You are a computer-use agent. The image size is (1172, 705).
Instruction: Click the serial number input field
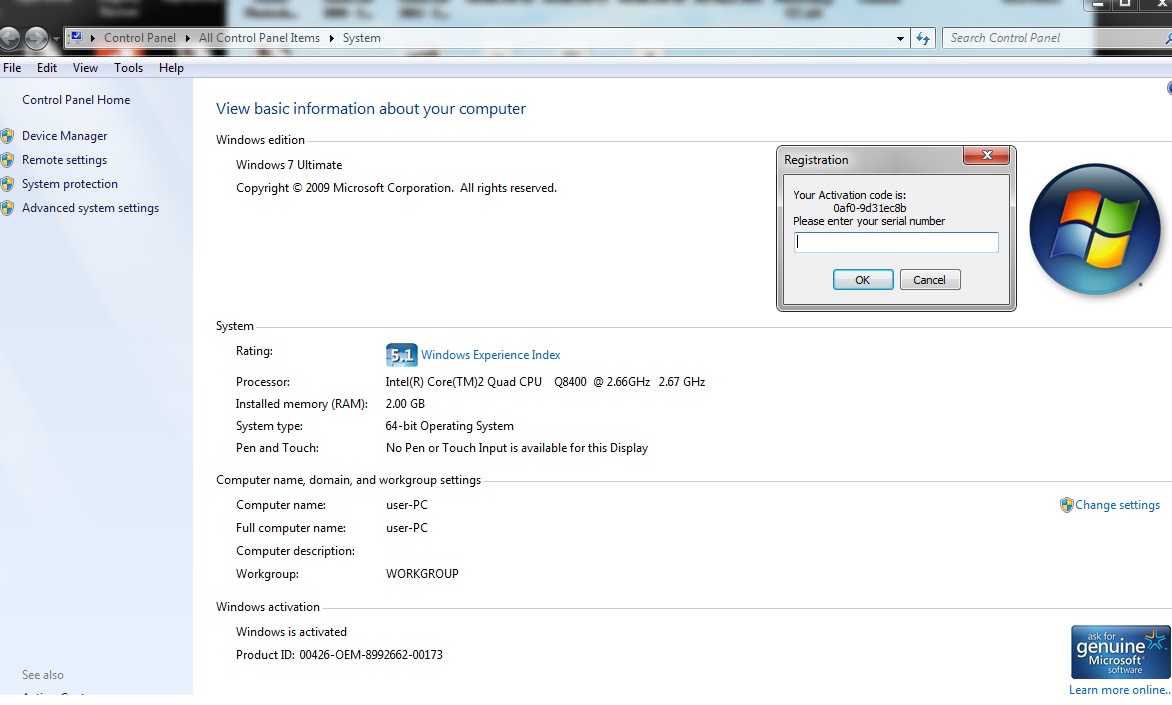pyautogui.click(x=896, y=242)
